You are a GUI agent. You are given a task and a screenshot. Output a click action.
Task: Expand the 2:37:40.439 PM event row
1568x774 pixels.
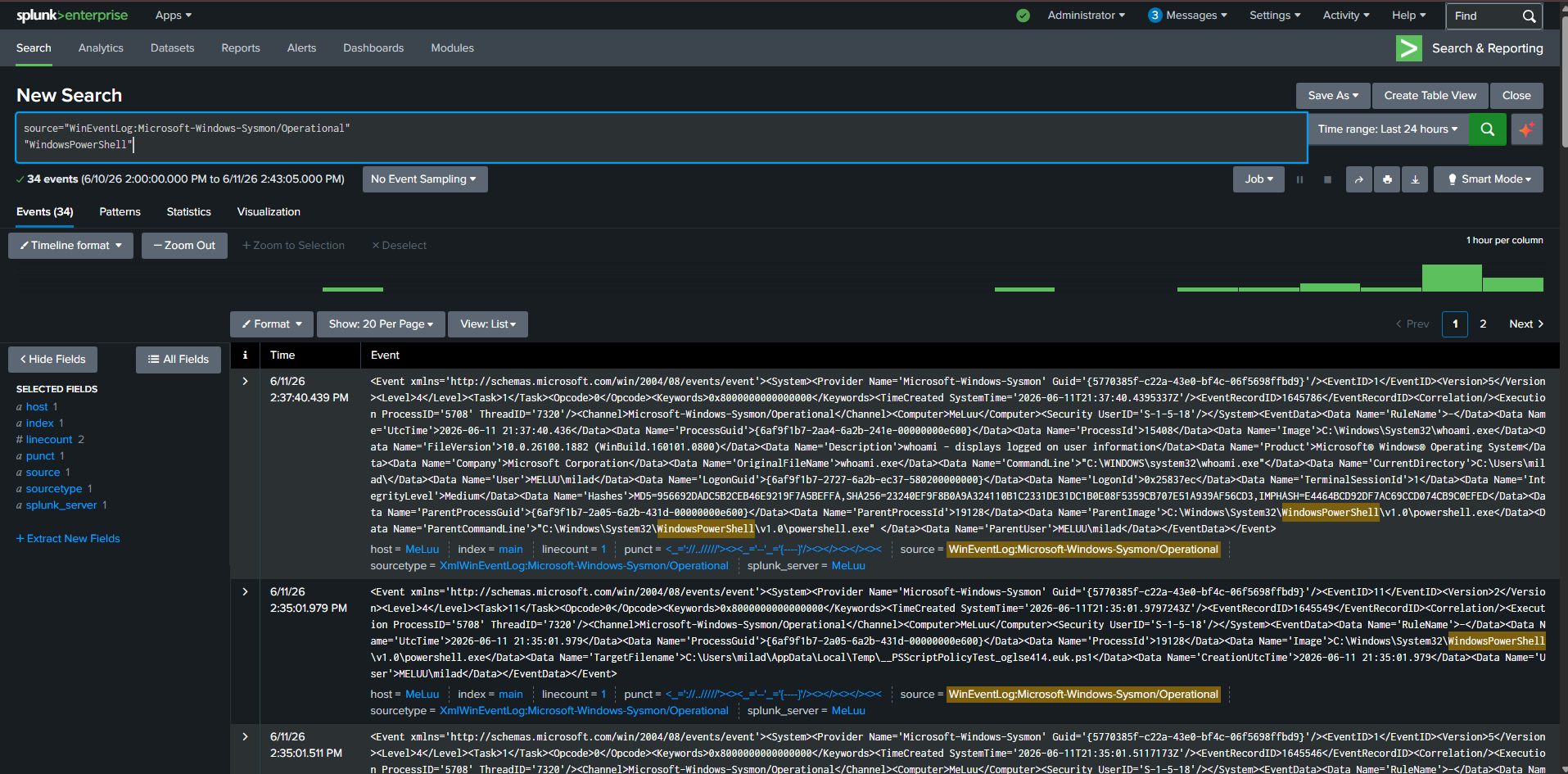coord(245,381)
